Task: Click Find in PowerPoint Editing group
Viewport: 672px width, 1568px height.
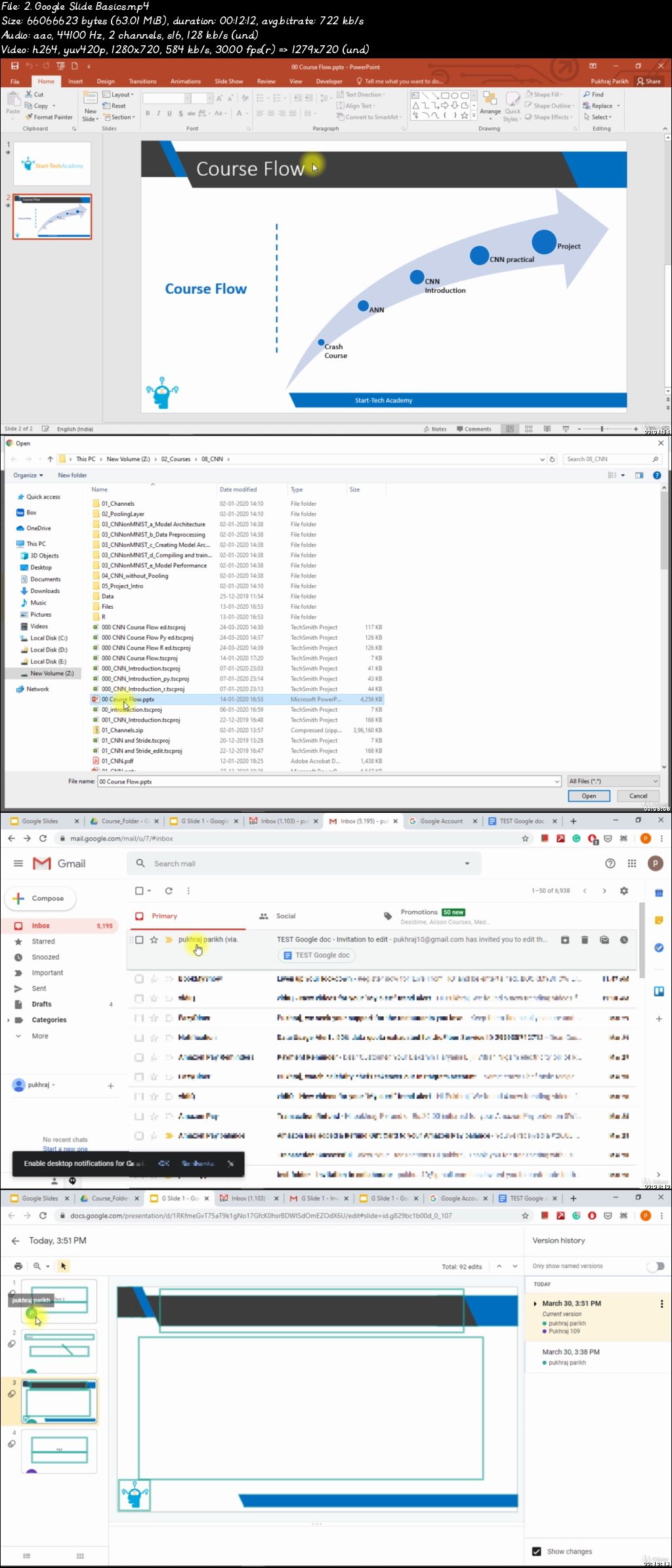Action: [x=594, y=94]
